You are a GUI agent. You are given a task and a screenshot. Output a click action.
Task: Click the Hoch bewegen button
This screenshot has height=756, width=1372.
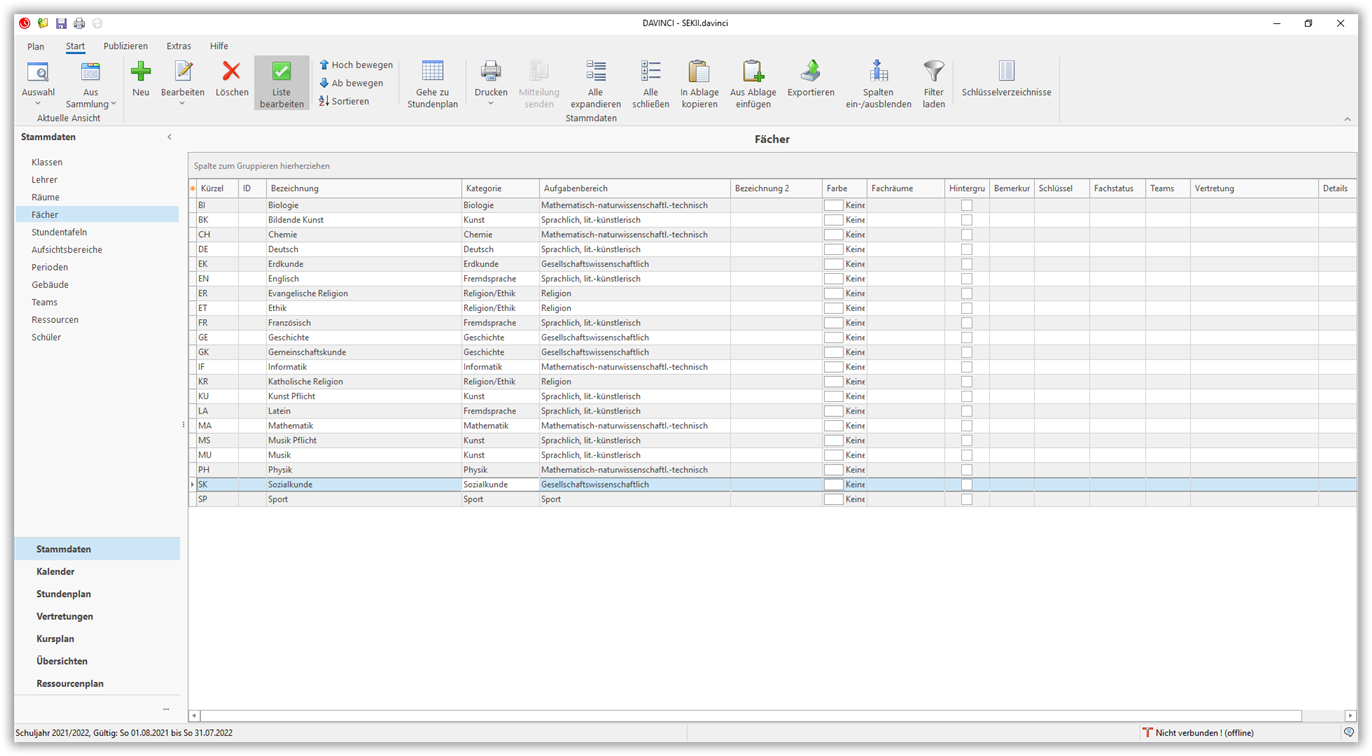coord(355,65)
